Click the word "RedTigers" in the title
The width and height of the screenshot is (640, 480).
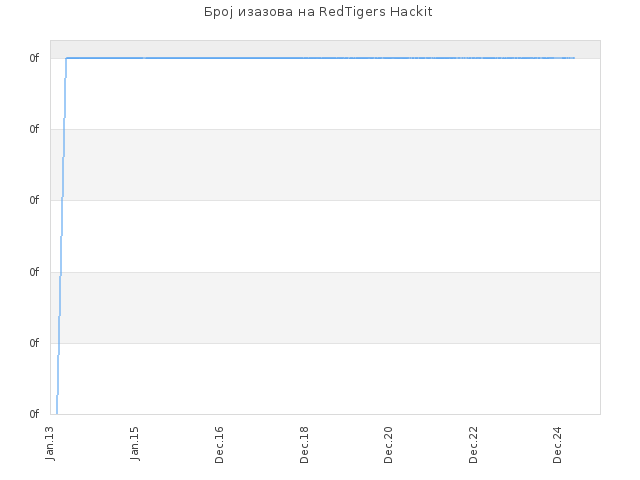pos(352,12)
